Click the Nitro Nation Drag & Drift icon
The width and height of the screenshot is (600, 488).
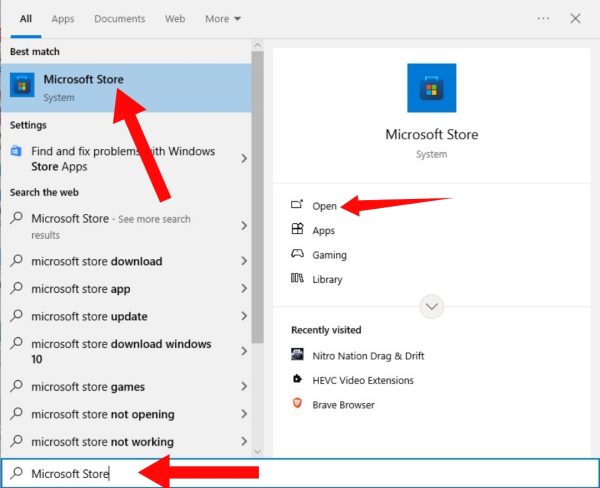[297, 354]
